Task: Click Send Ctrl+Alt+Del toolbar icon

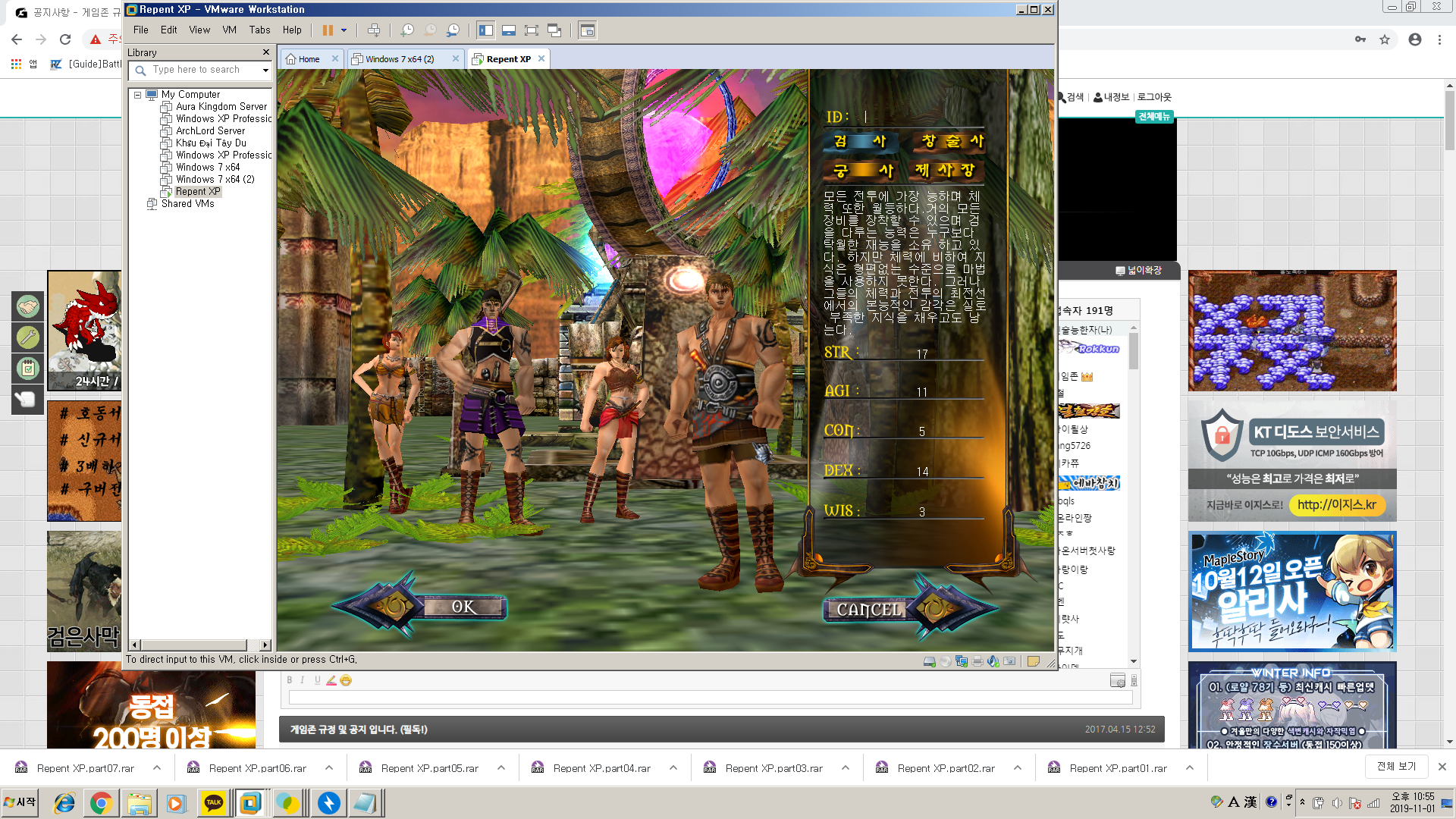Action: tap(374, 30)
